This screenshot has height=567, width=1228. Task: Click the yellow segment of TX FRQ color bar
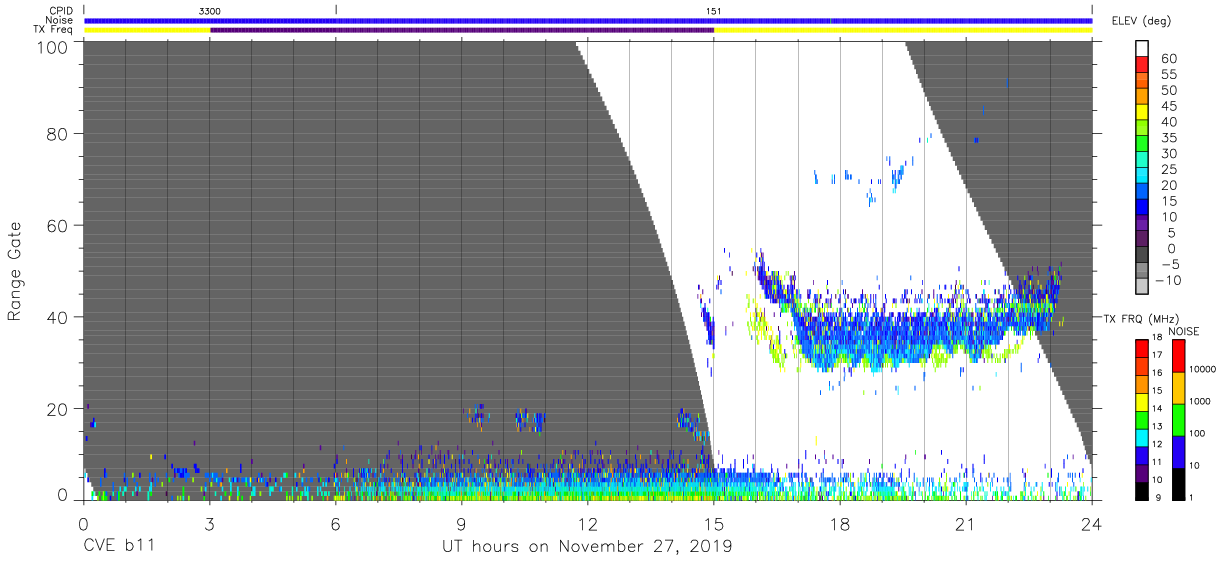[x=1143, y=401]
